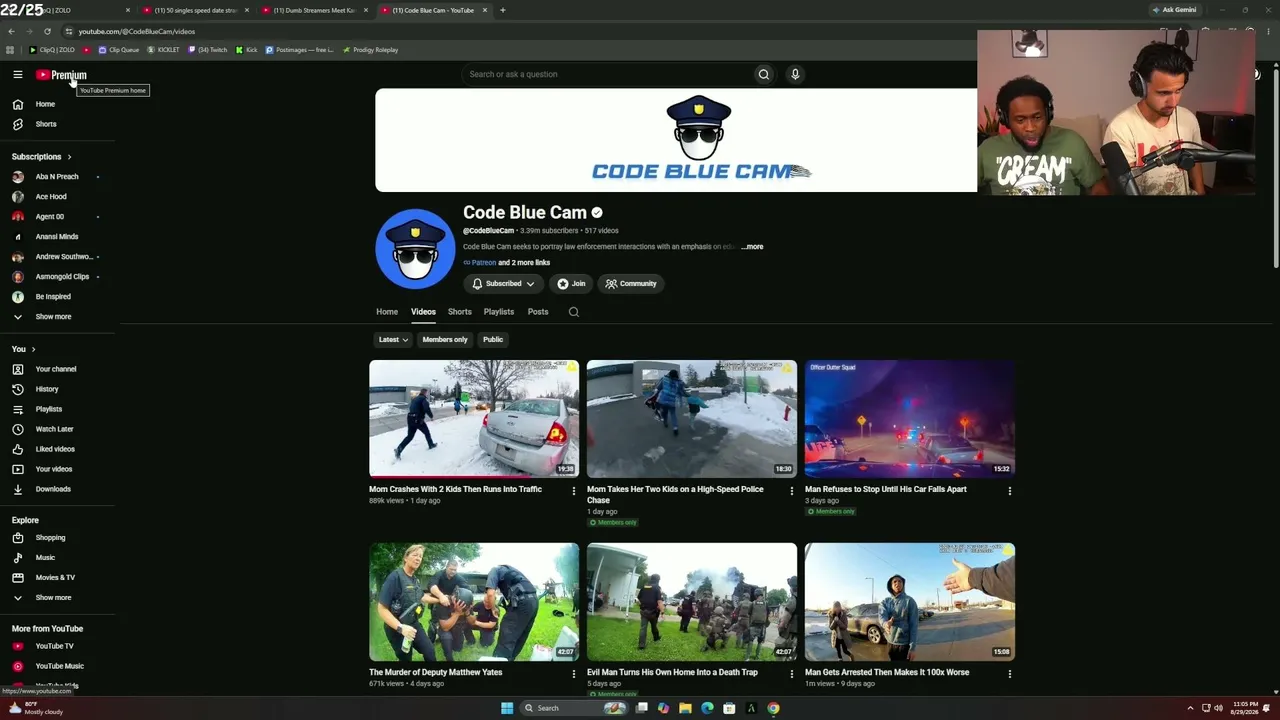This screenshot has width=1280, height=720.
Task: Click the YouTube Premium logo
Action: coord(61,75)
